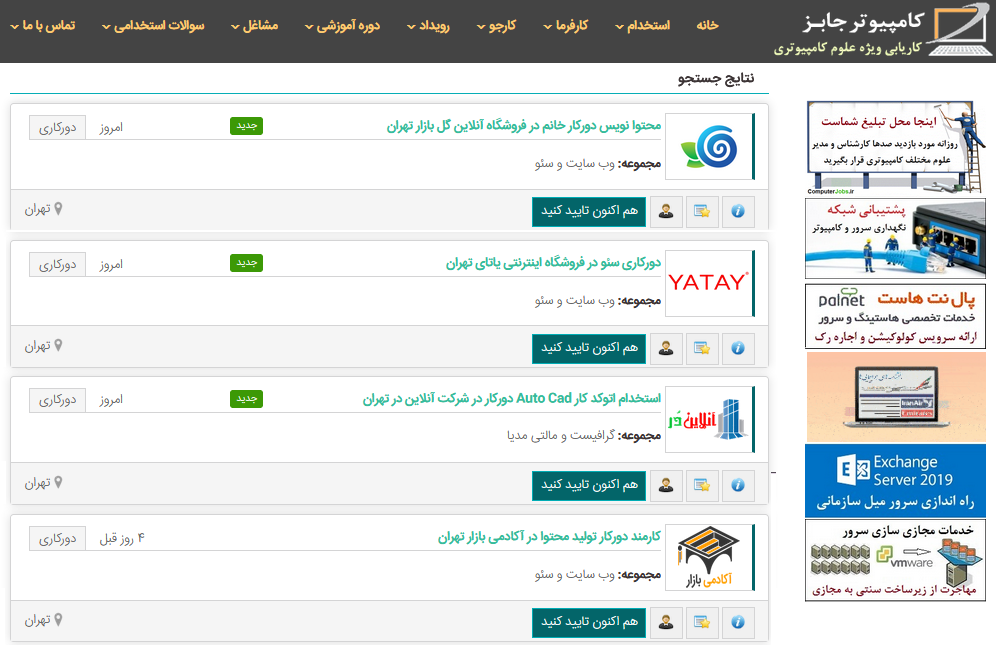Open the airline ticket laptop banner ad
Image resolution: width=996 pixels, height=645 pixels.
[895, 397]
